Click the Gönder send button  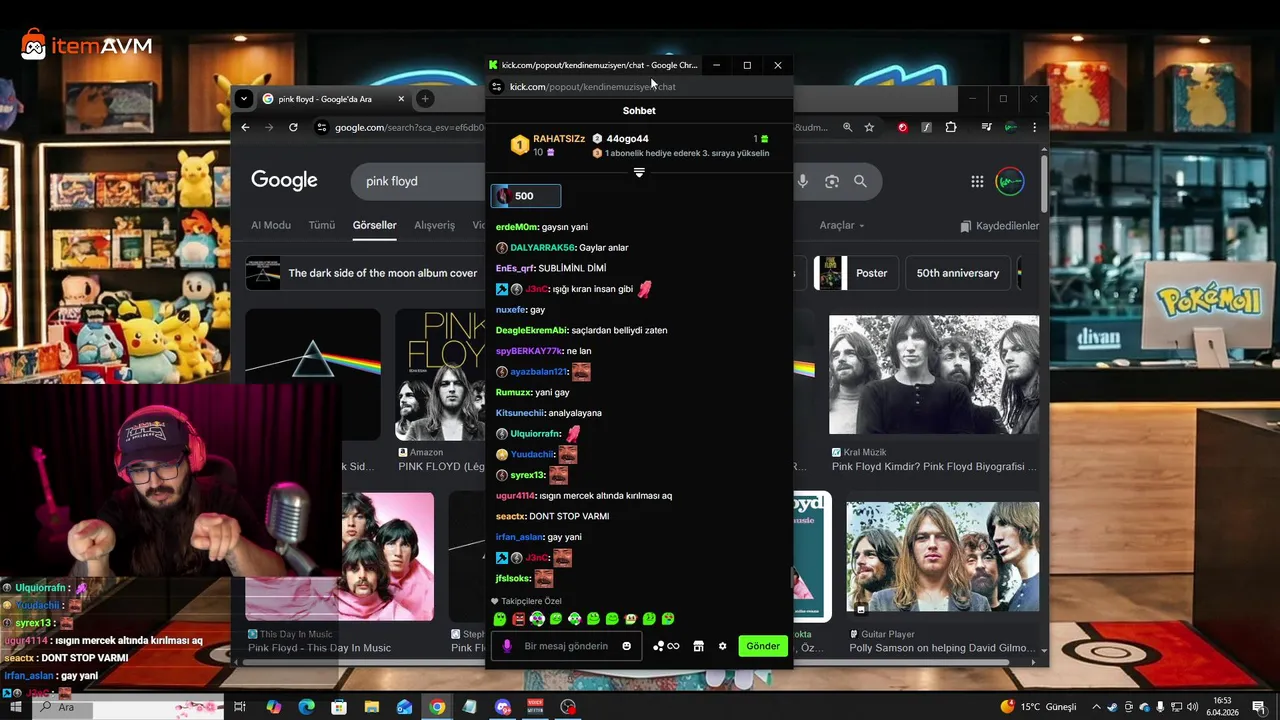763,646
